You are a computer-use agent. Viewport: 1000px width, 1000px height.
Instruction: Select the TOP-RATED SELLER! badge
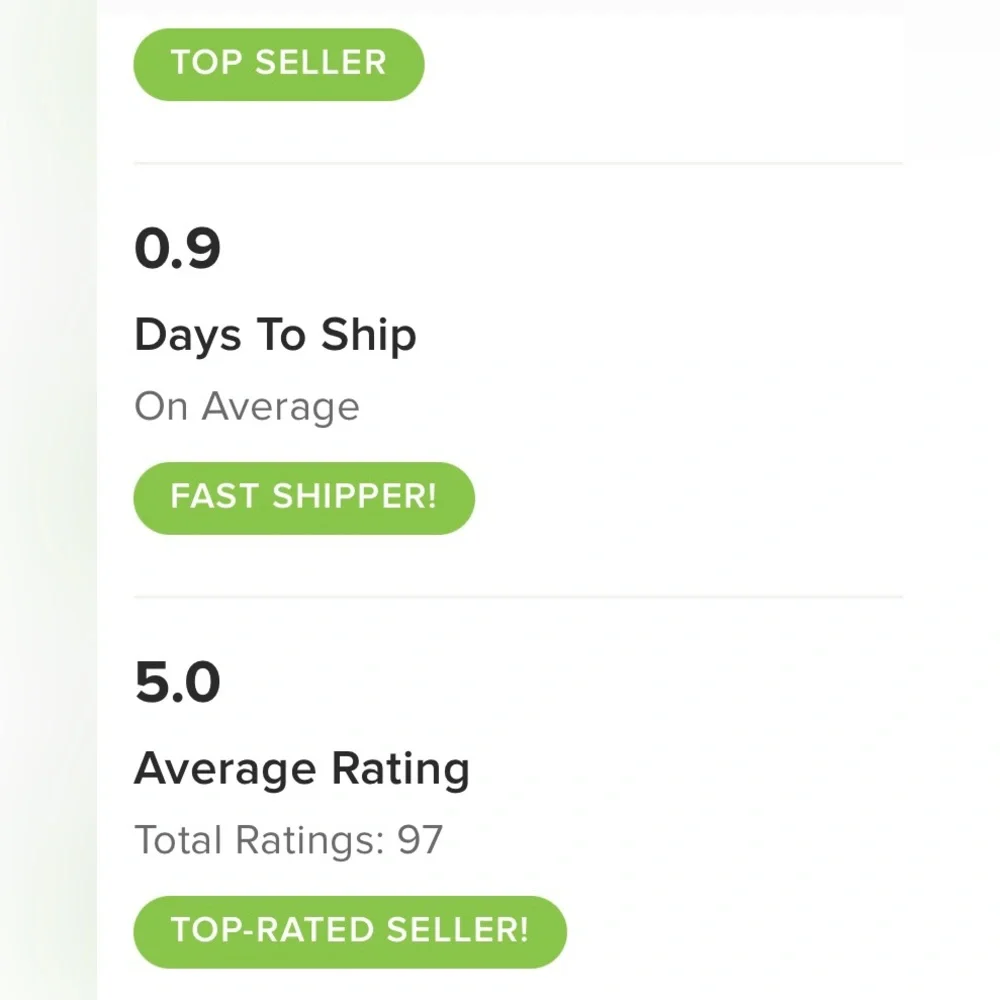click(349, 931)
